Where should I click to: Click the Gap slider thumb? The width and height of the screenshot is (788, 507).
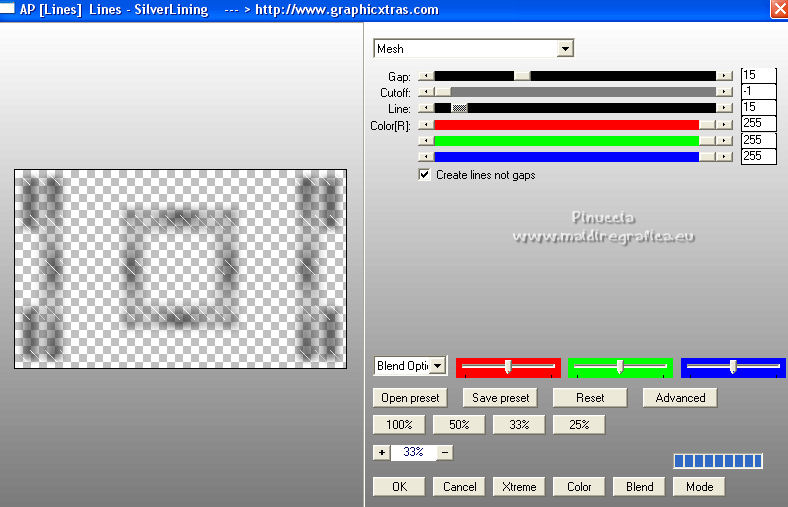[x=522, y=76]
